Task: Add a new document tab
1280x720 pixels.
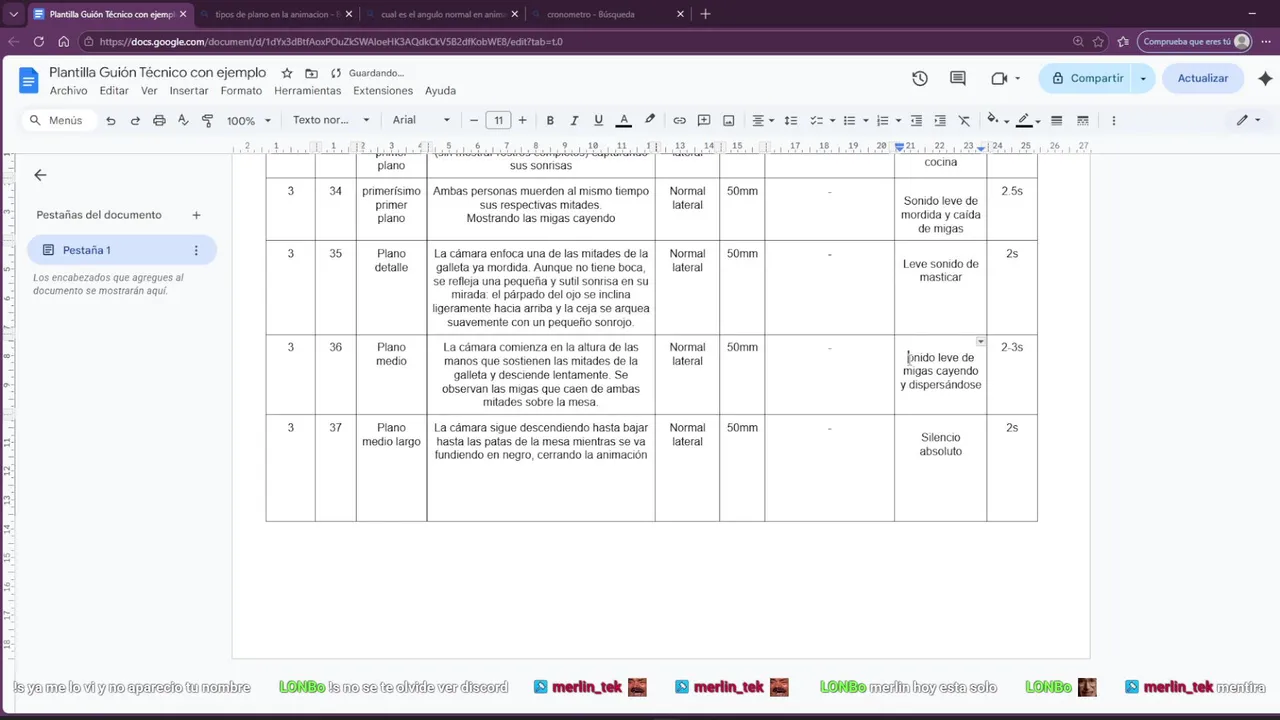Action: click(x=196, y=215)
